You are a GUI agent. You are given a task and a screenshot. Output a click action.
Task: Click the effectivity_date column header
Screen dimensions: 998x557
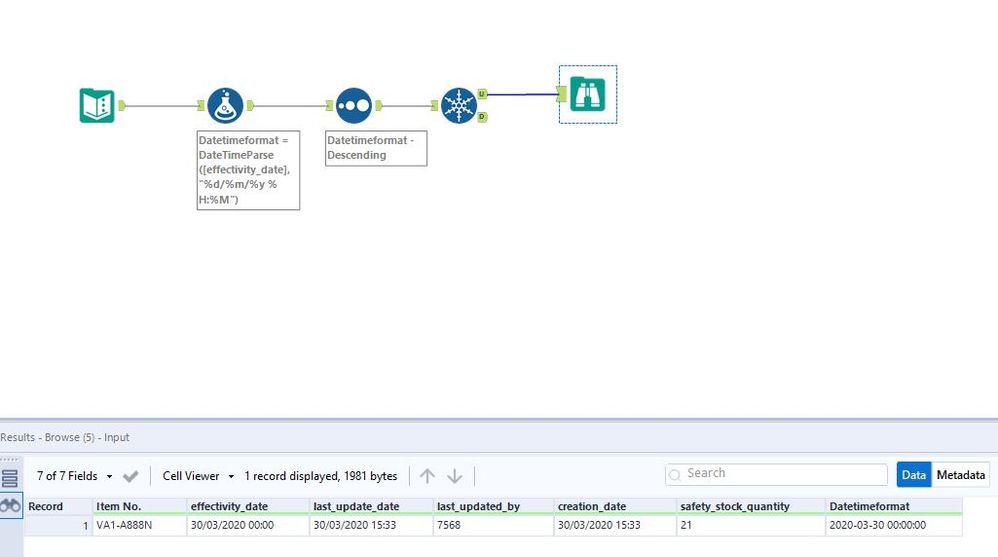point(248,507)
